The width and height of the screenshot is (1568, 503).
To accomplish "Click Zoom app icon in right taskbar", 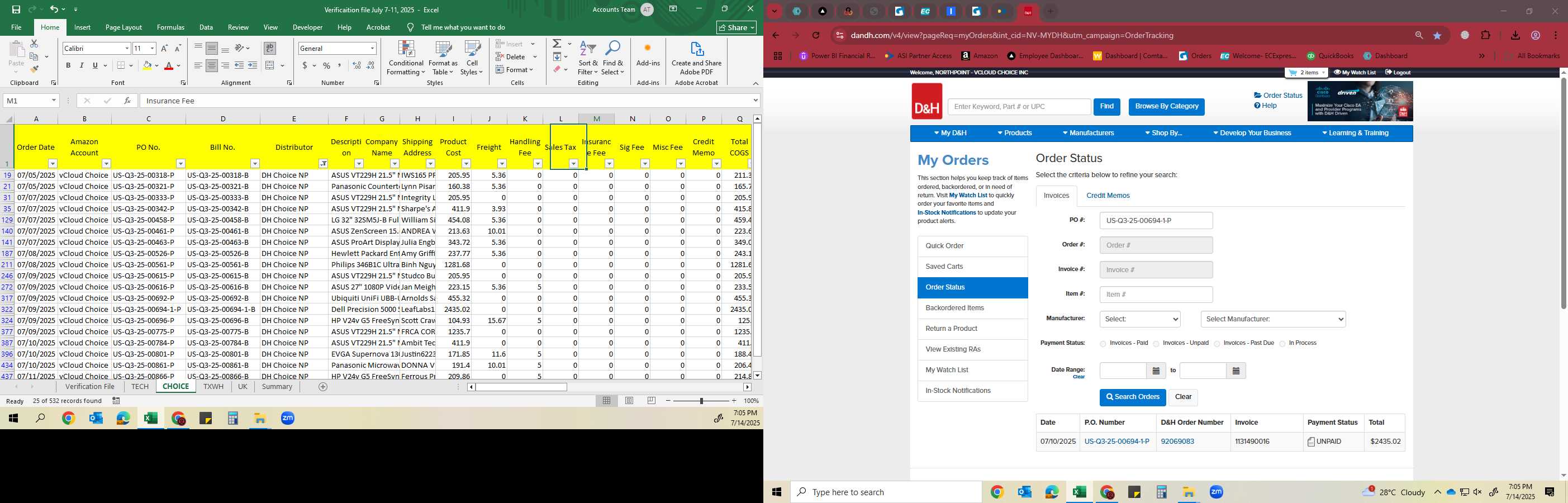I will pyautogui.click(x=1216, y=492).
